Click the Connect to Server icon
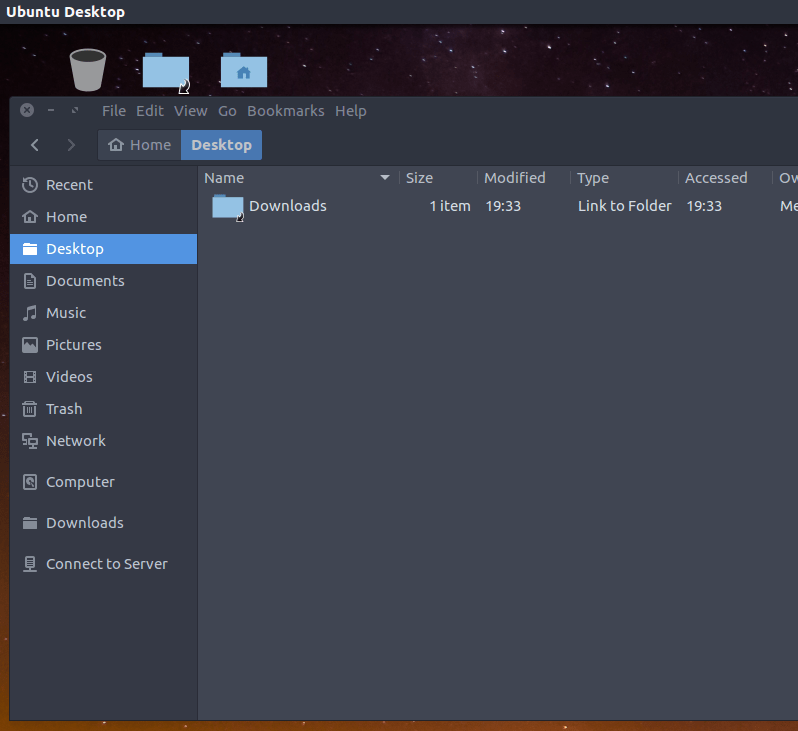Screen dimensions: 798x731 point(30,564)
